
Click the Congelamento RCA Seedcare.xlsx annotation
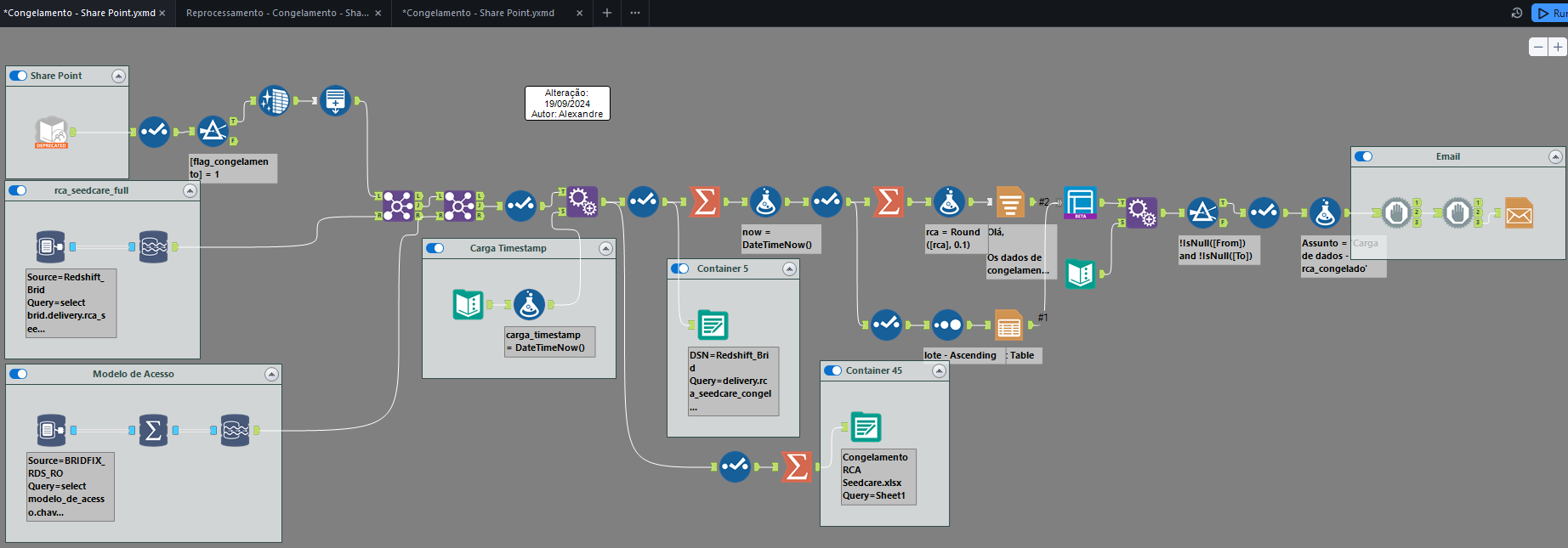(879, 477)
